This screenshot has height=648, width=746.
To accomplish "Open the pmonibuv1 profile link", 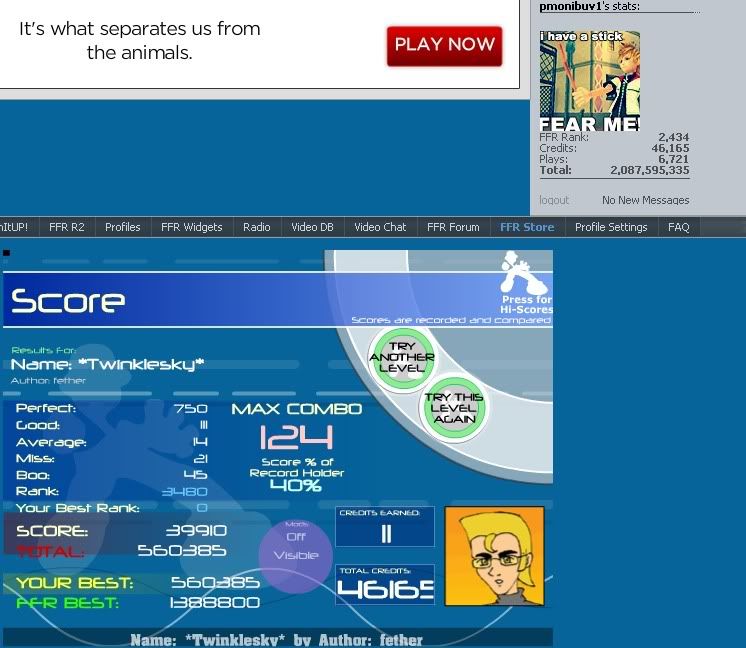I will (x=570, y=6).
